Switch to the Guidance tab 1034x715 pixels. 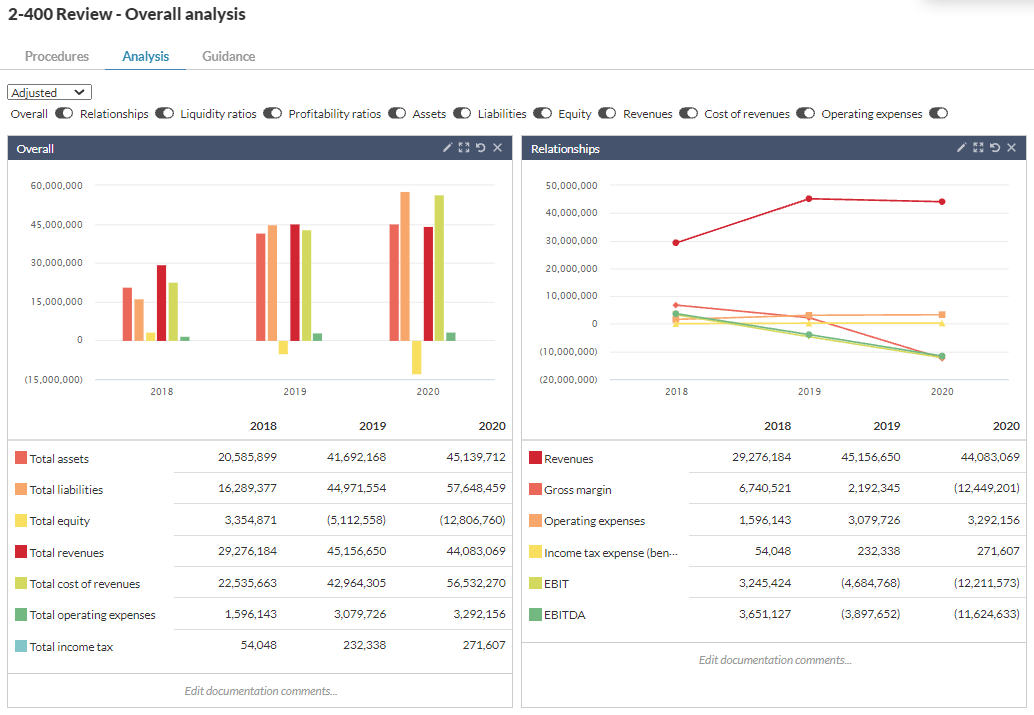228,57
